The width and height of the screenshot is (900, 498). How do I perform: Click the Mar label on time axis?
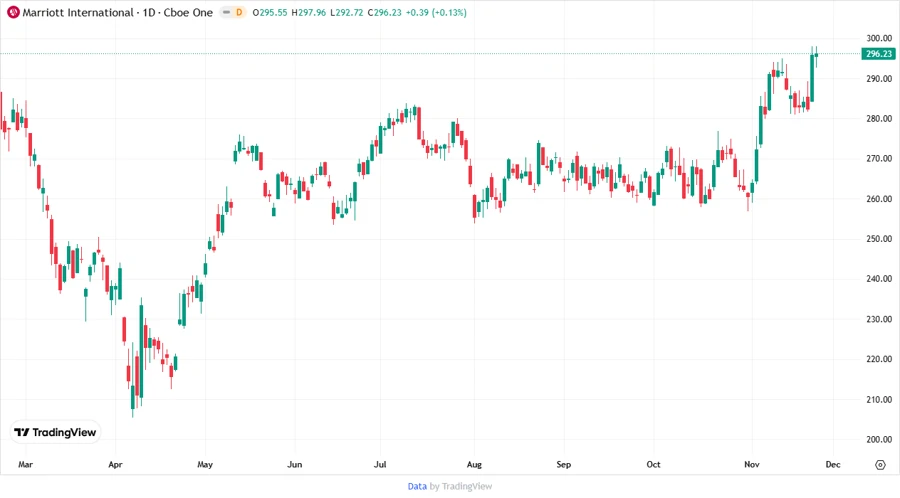pos(25,464)
